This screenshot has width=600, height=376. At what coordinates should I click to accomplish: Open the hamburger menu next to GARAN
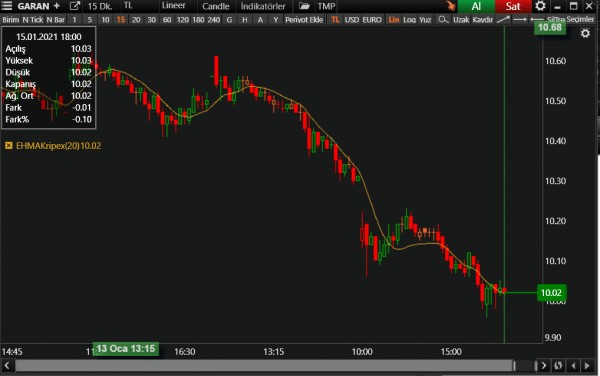point(7,6)
